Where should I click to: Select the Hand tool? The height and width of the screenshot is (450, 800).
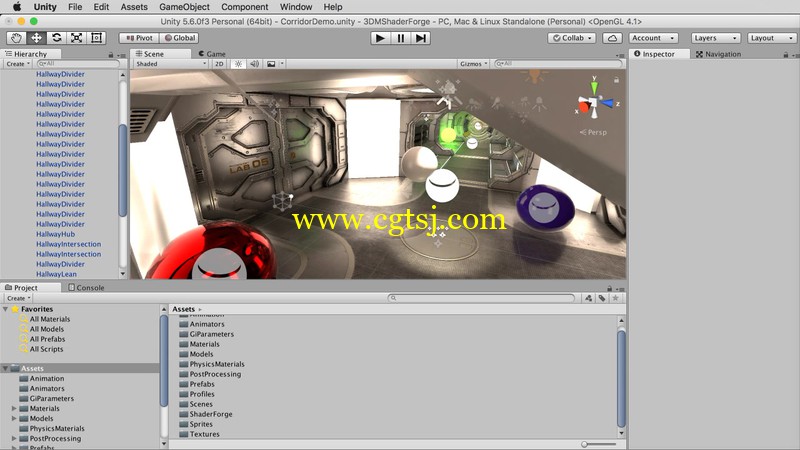[16, 38]
